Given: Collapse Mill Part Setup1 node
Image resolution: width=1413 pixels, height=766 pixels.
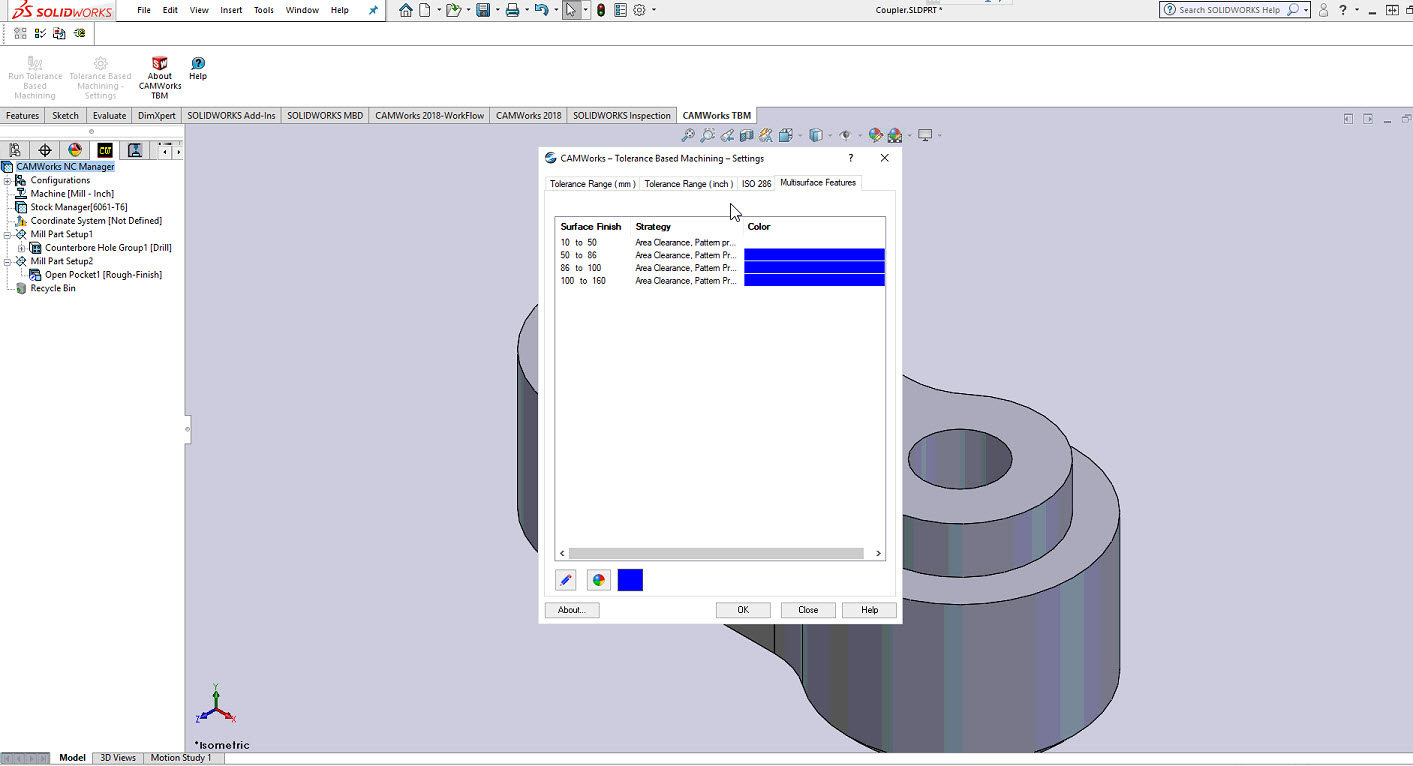Looking at the screenshot, I should point(7,235).
